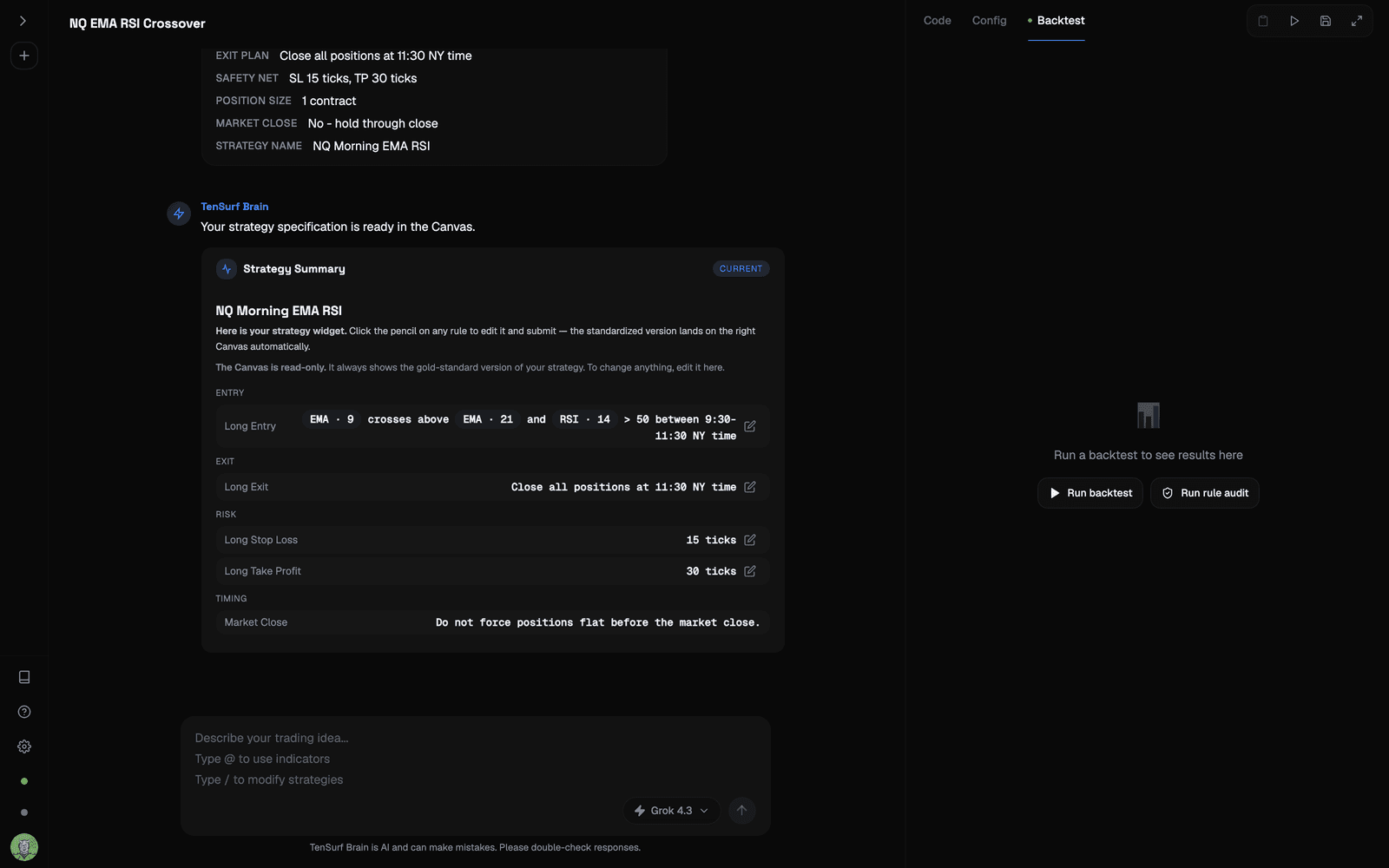Open settings via the gear icon
This screenshot has height=868, width=1389.
click(x=24, y=746)
